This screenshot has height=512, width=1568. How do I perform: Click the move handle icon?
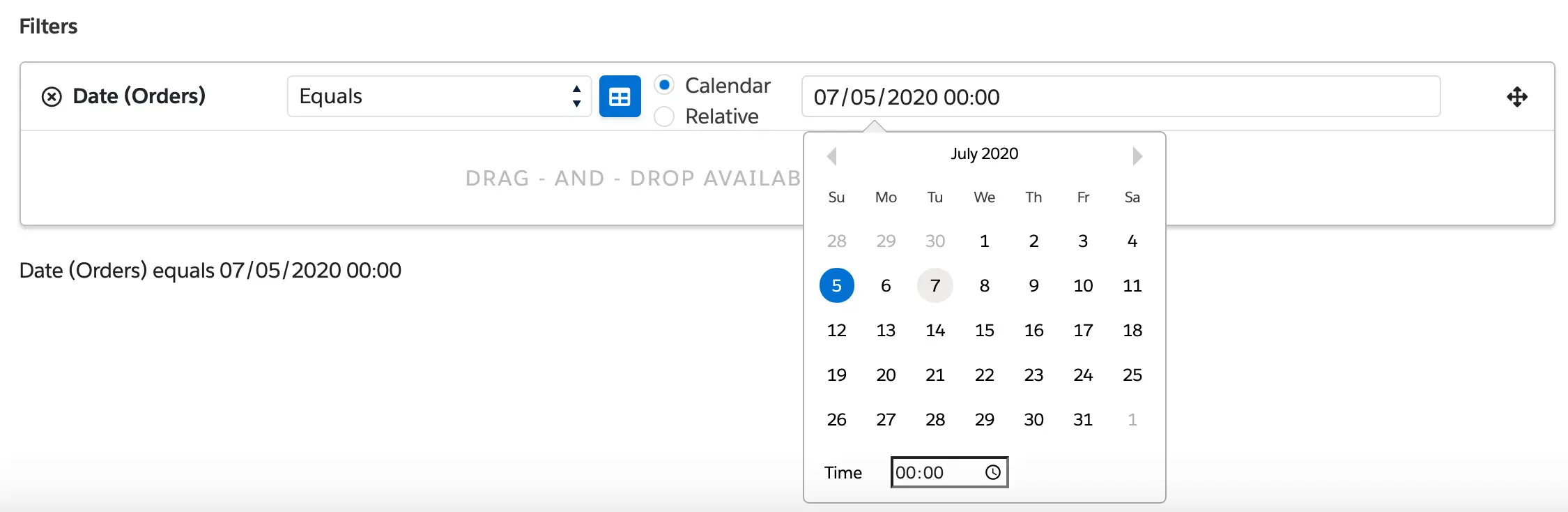1516,96
